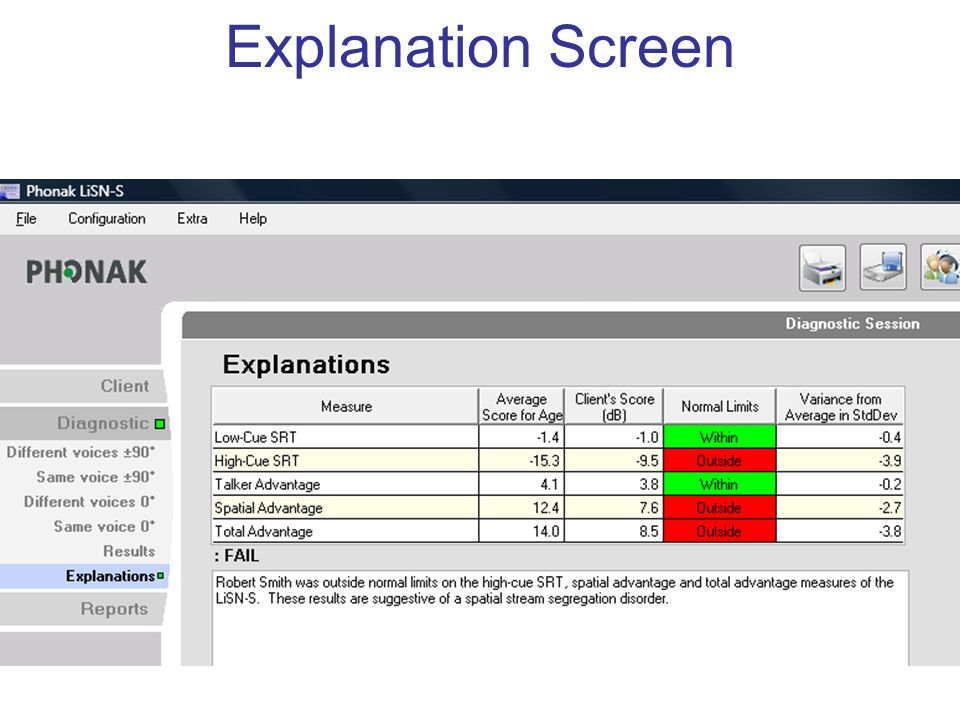
Task: Open the Configuration menu
Action: coord(107,219)
